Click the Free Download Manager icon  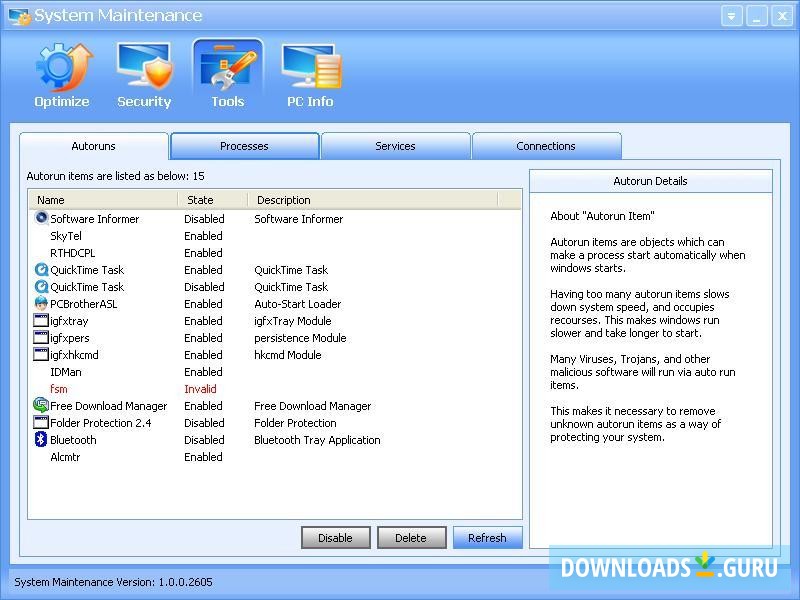click(x=41, y=405)
